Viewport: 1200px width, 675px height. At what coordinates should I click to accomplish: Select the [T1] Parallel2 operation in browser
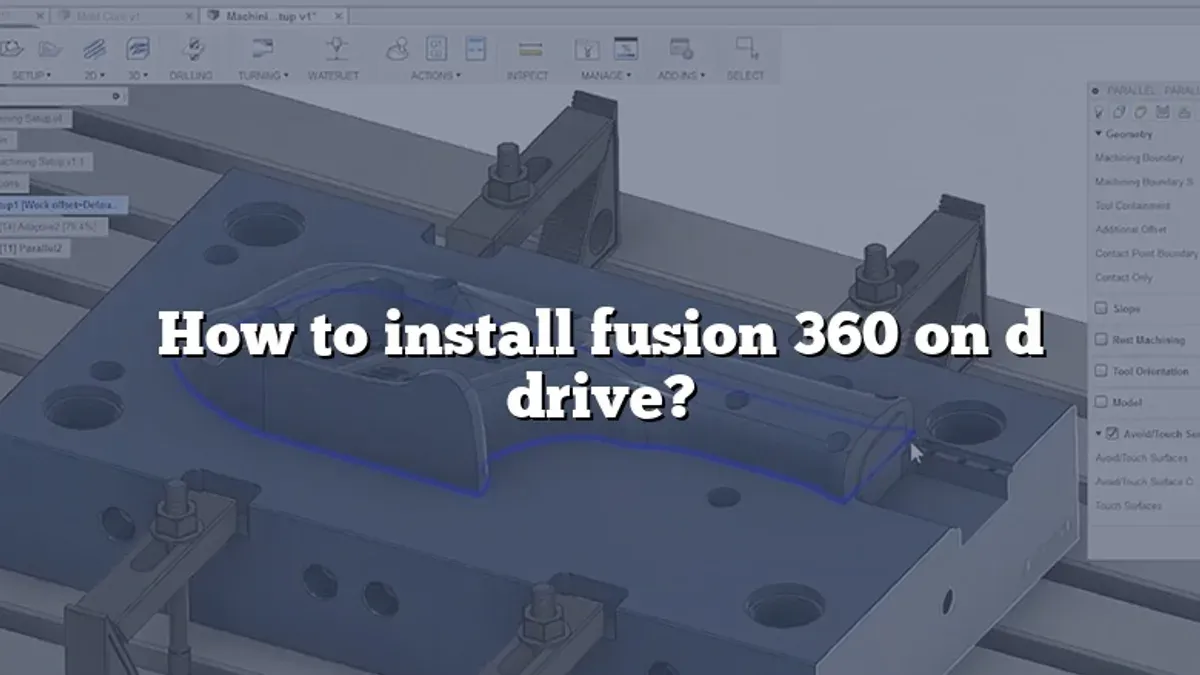tap(35, 247)
